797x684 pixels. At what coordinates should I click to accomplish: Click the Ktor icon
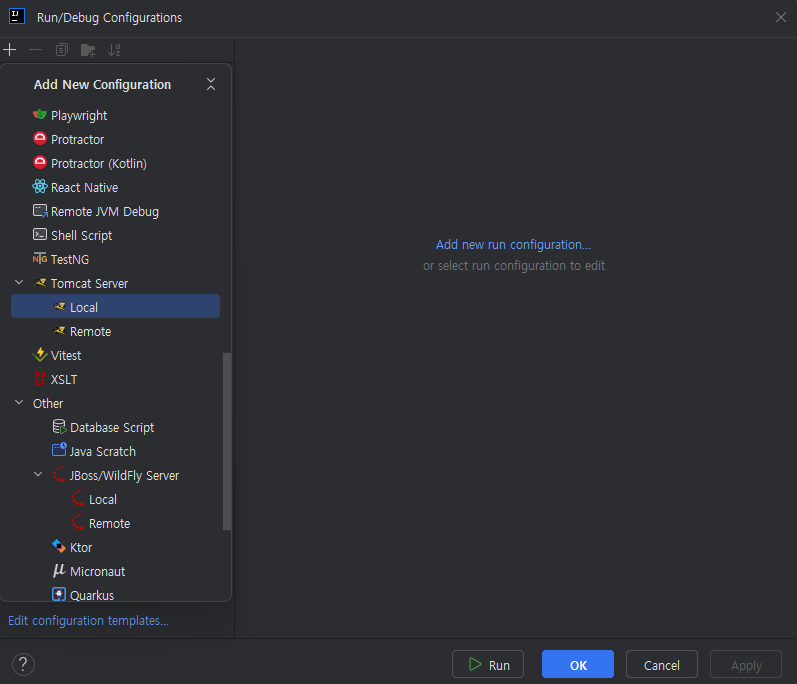(x=59, y=546)
